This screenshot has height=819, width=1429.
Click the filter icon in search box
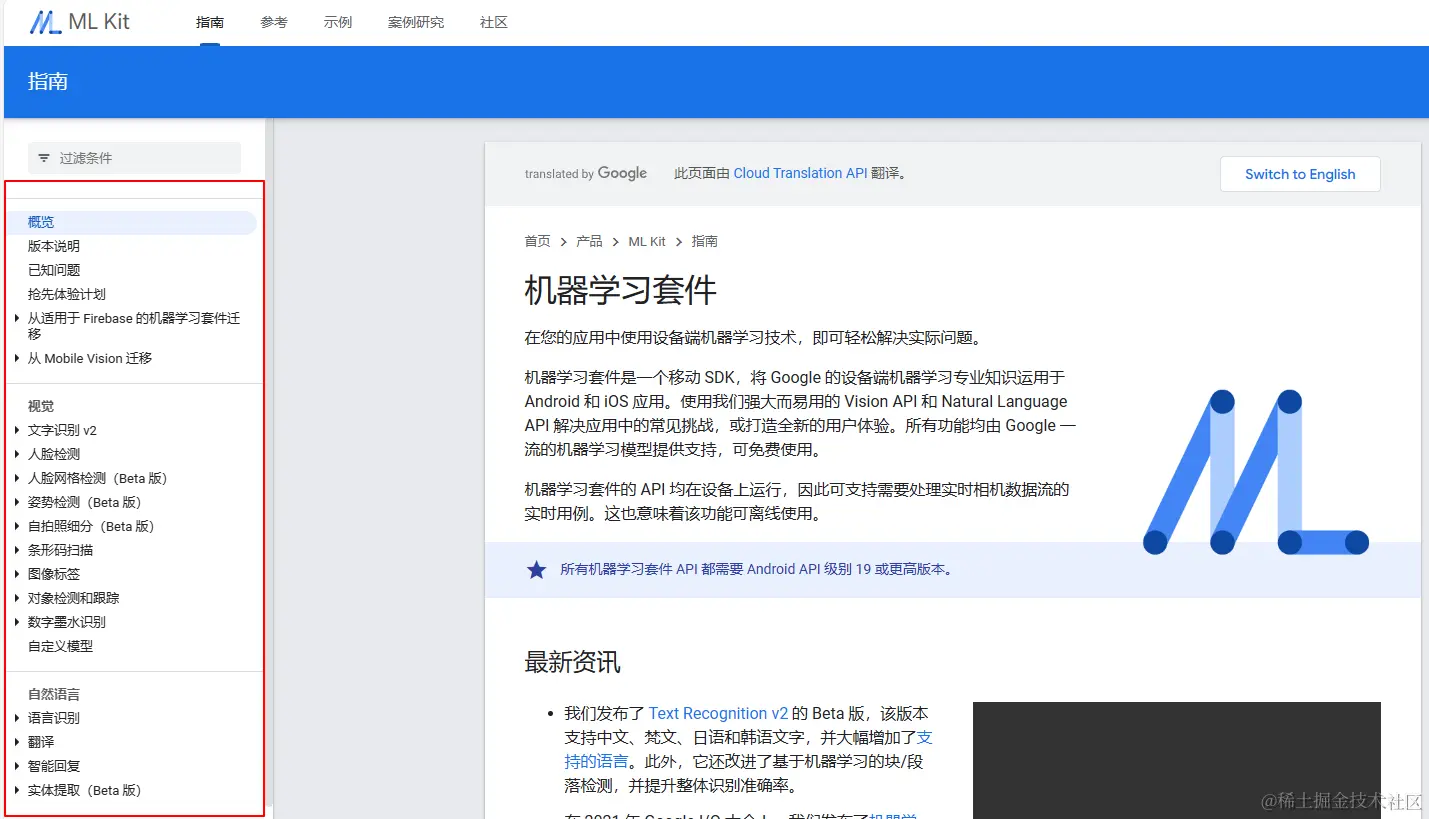44,158
